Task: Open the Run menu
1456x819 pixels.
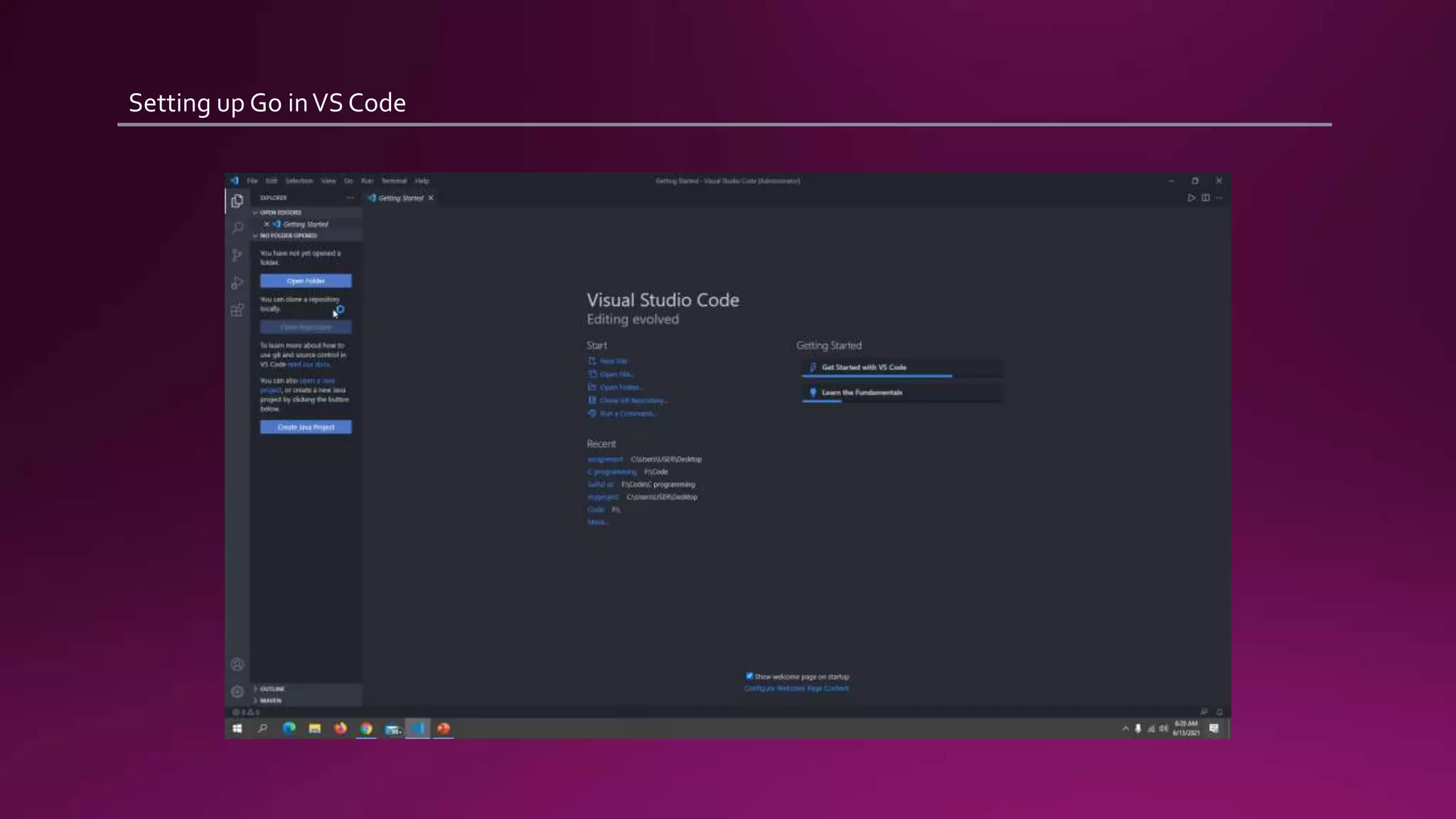Action: point(367,181)
